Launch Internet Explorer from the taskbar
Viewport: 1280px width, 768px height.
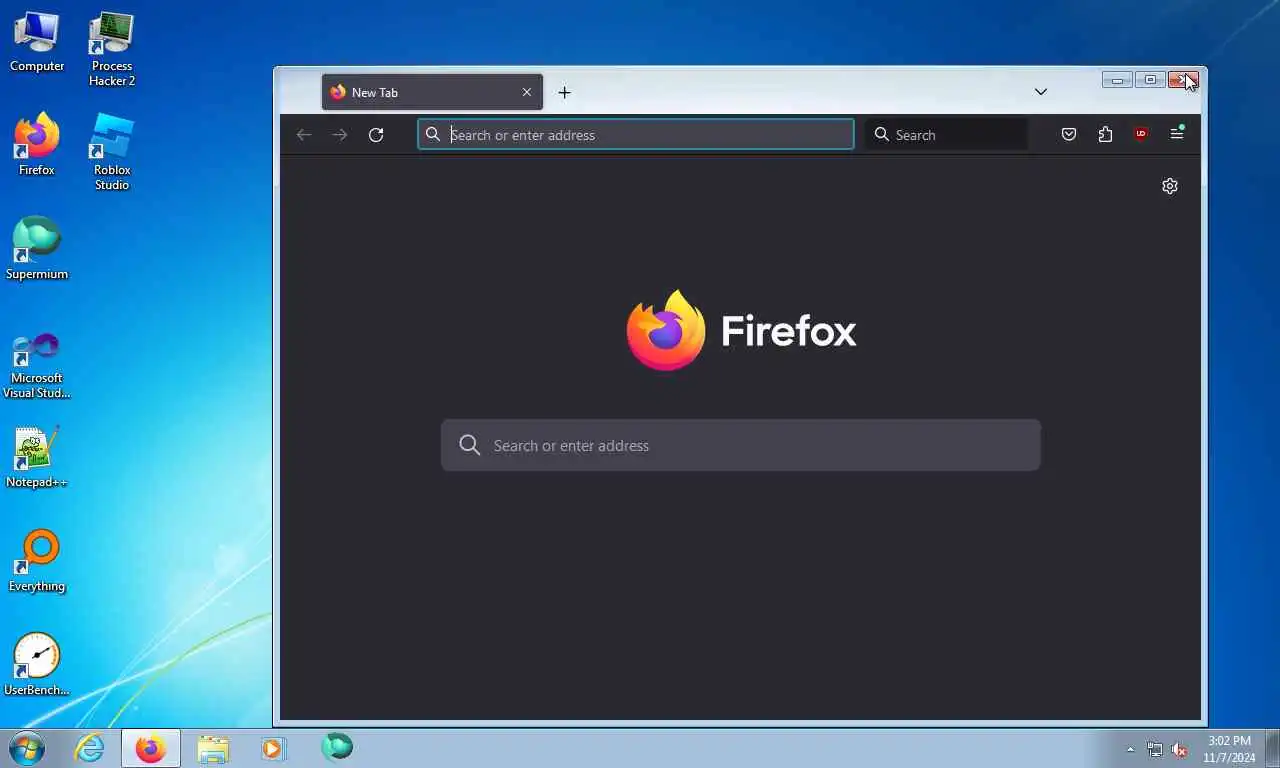tap(90, 748)
